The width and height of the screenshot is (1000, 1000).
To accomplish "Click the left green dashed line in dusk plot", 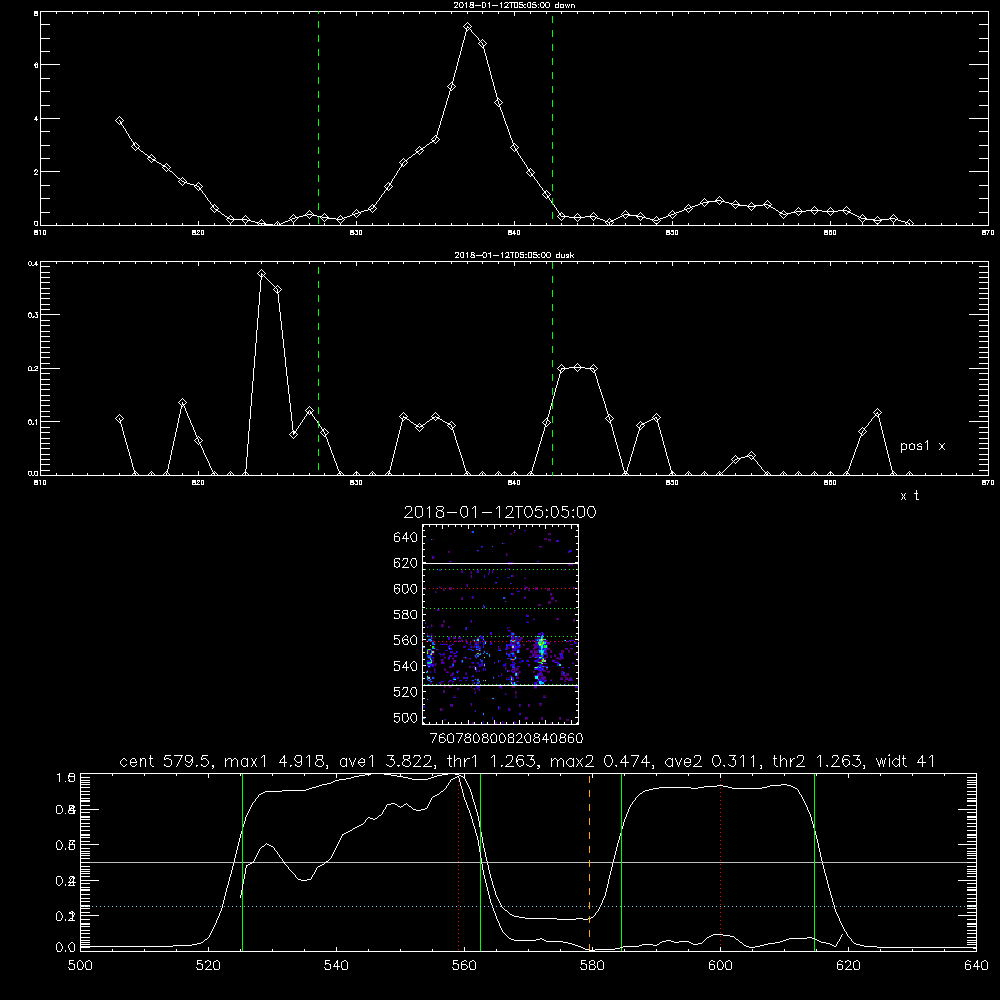I will [318, 369].
